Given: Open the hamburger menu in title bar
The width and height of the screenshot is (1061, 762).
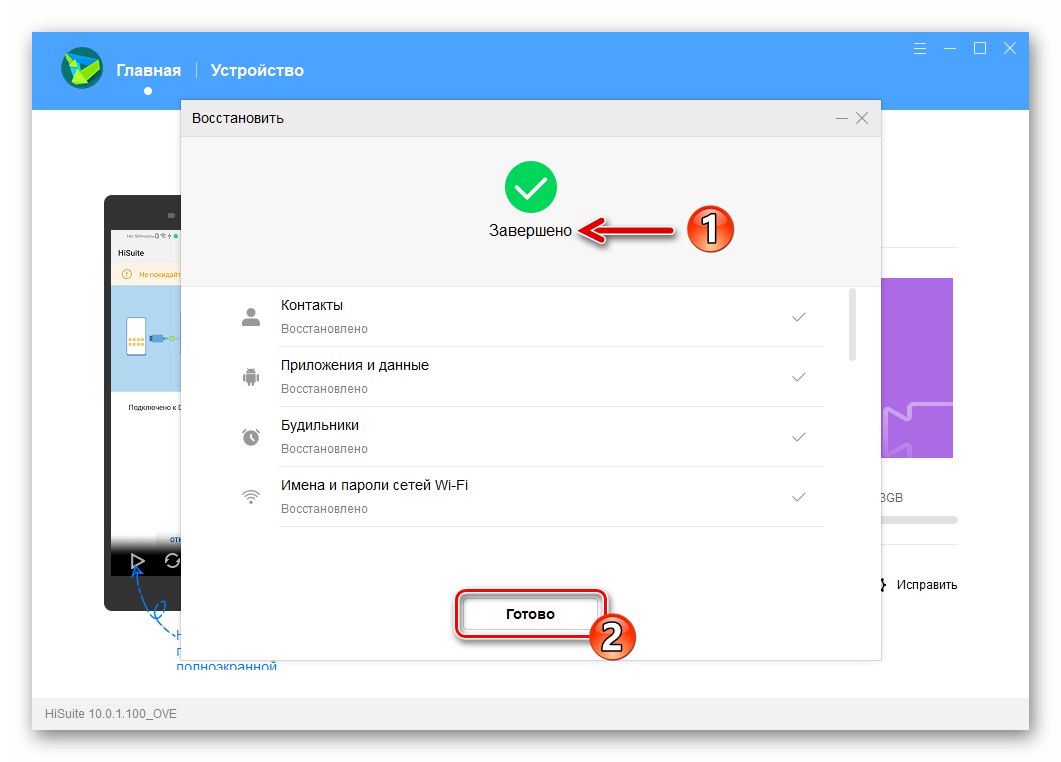Looking at the screenshot, I should click(920, 49).
